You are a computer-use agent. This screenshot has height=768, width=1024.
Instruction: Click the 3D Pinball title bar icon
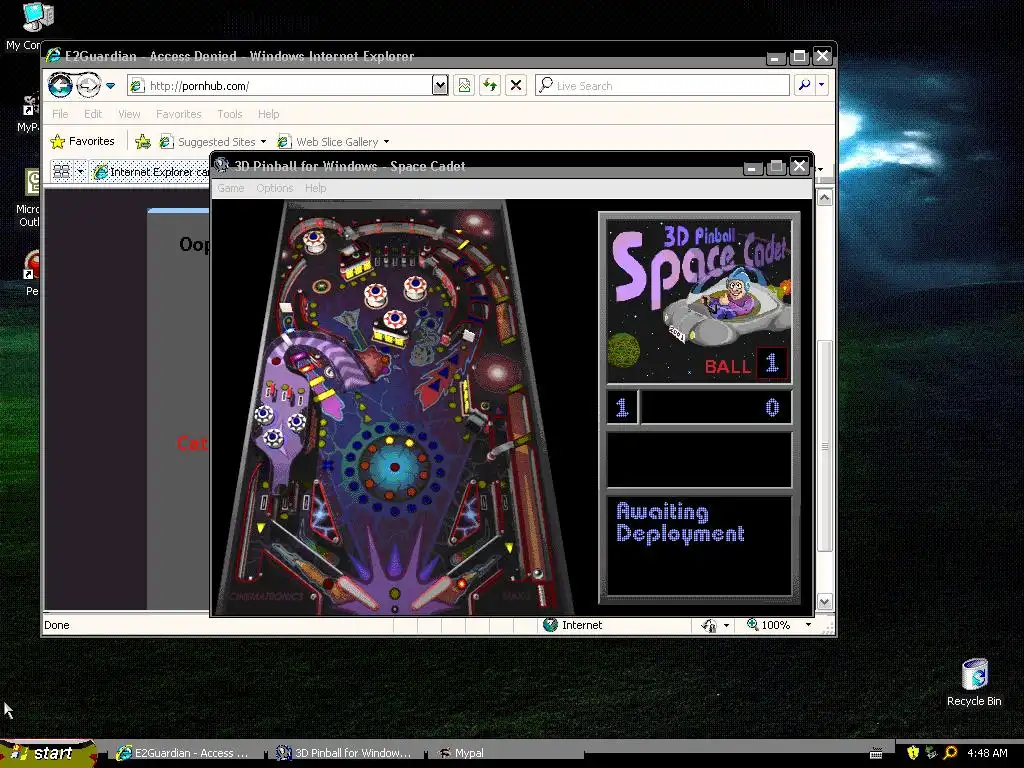click(x=221, y=165)
